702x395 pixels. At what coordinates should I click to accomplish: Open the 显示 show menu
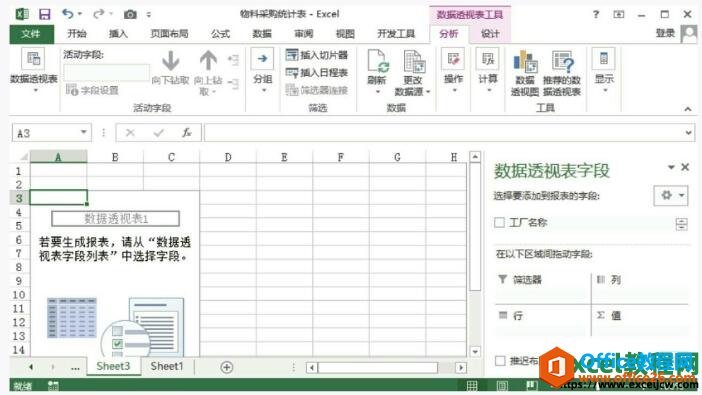click(604, 70)
